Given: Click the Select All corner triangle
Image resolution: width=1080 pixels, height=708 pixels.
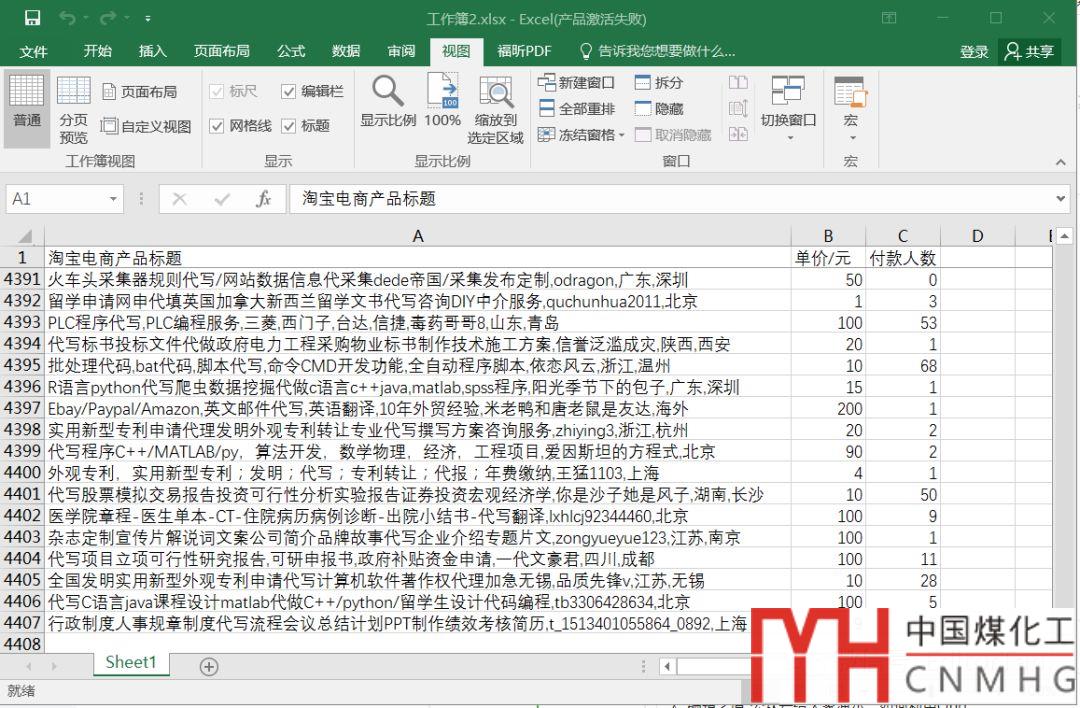Looking at the screenshot, I should pos(23,236).
